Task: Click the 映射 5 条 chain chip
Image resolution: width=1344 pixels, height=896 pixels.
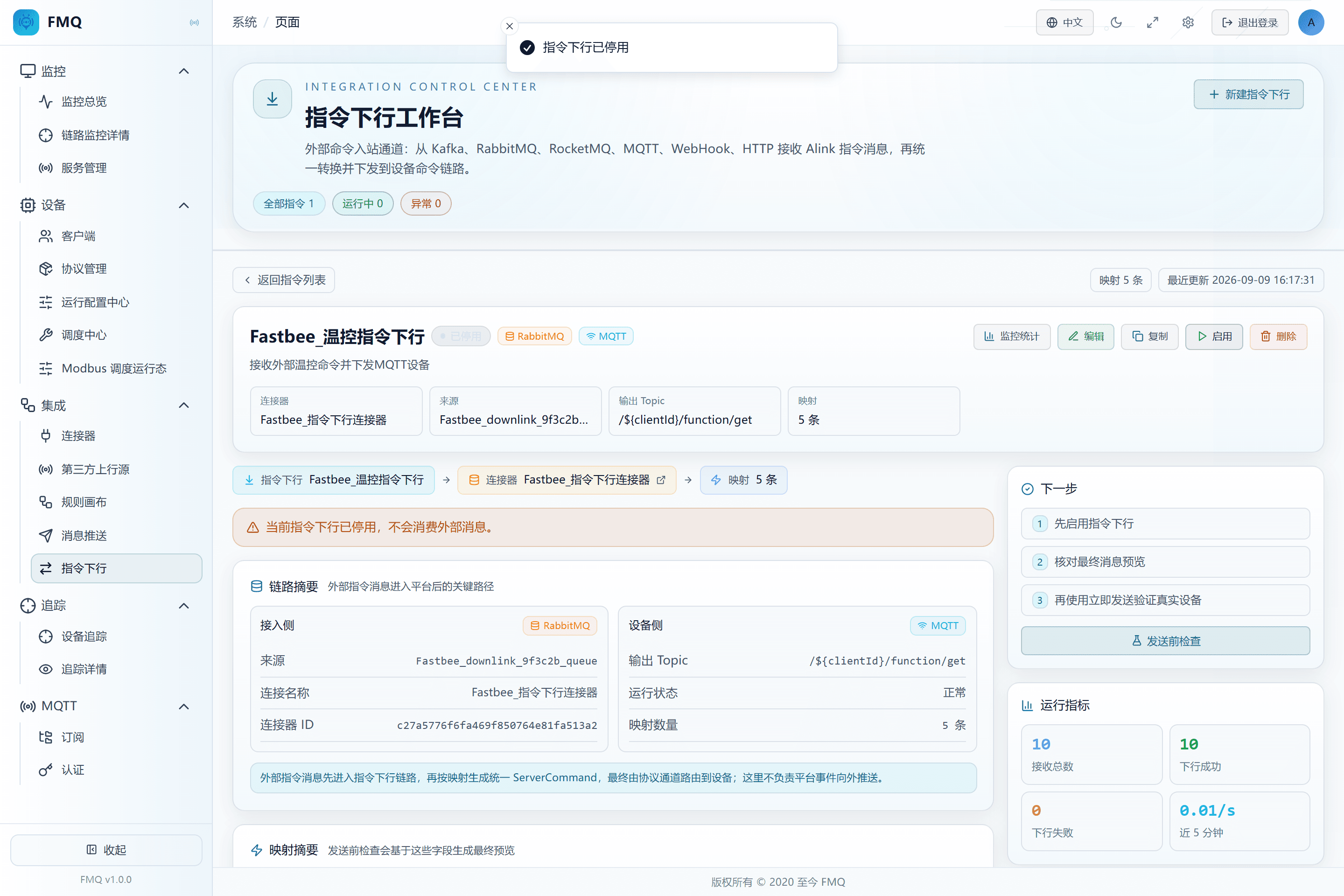Action: (x=743, y=480)
